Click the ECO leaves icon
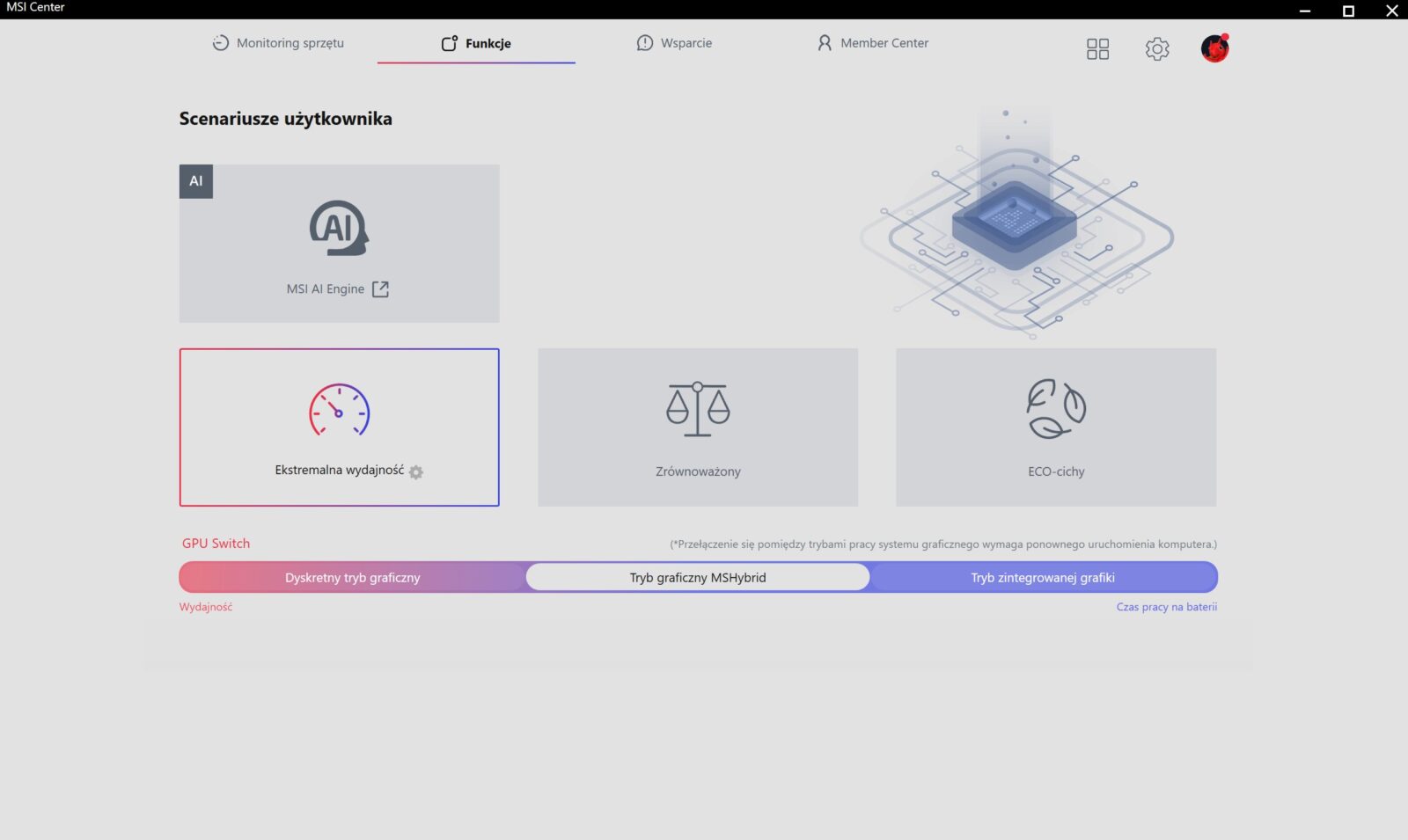Viewport: 1408px width, 840px height. click(x=1056, y=409)
